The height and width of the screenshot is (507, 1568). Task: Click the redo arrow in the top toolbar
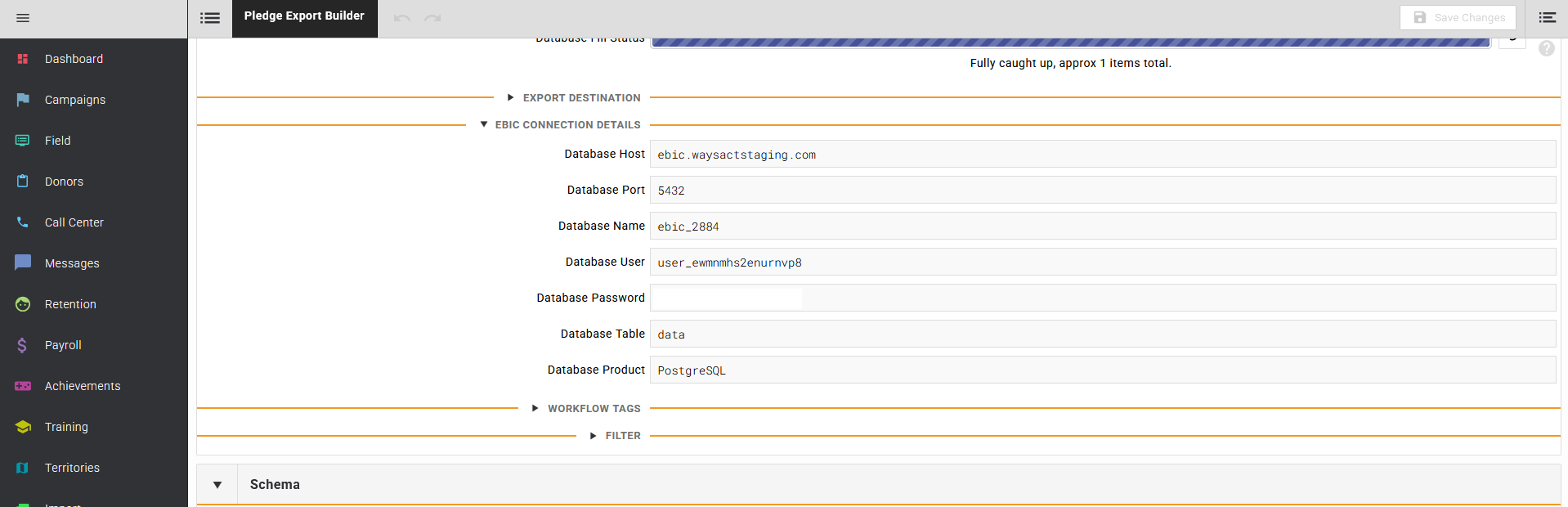432,18
